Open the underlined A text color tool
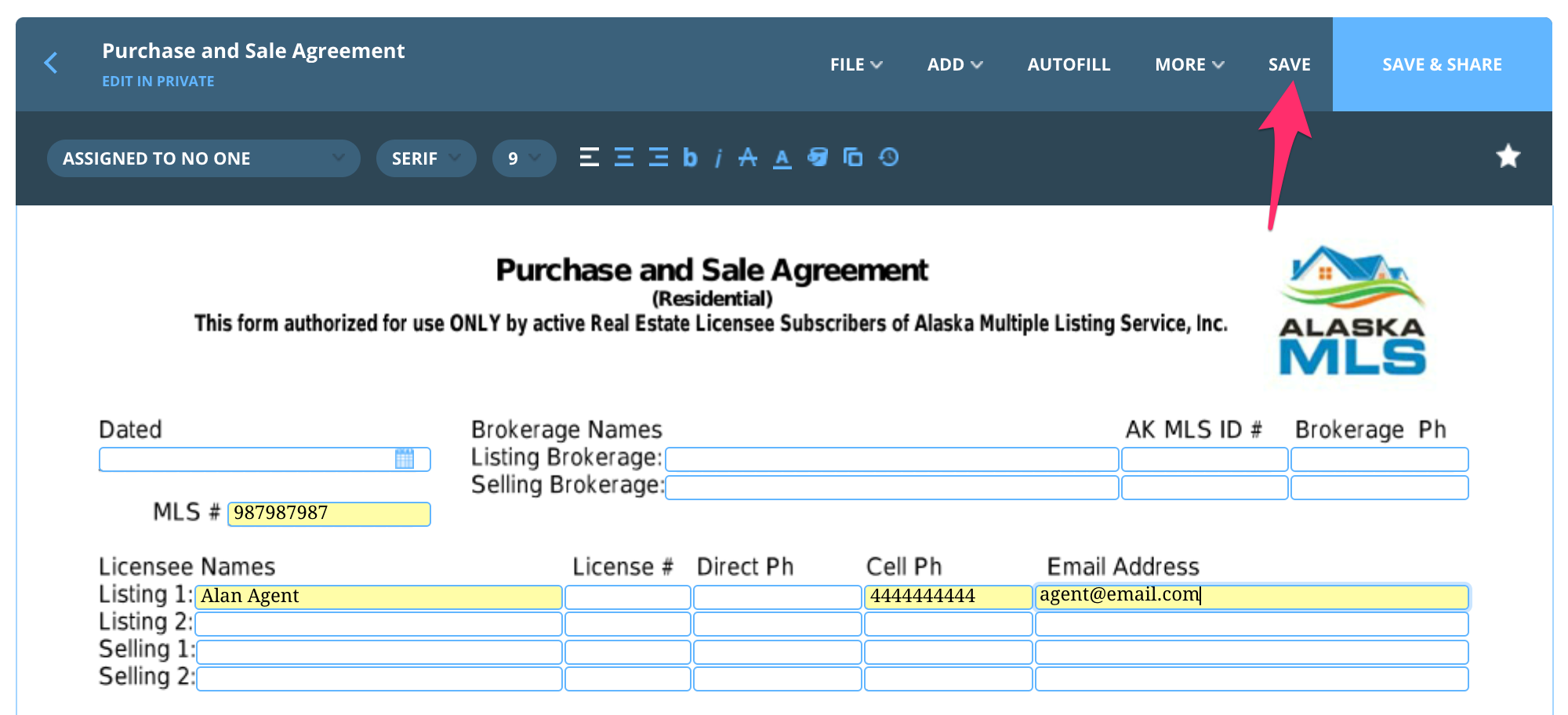Screen dimensions: 1568x715 [x=782, y=158]
